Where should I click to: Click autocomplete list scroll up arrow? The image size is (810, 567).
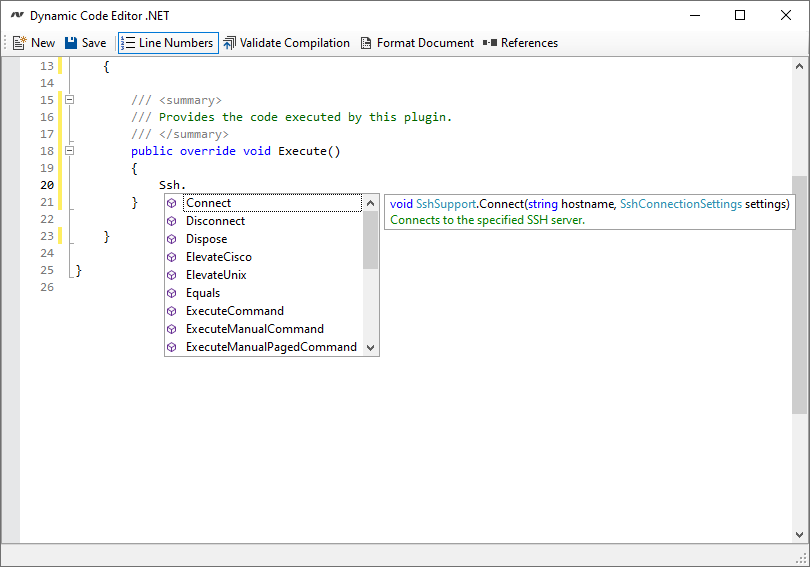[x=370, y=203]
